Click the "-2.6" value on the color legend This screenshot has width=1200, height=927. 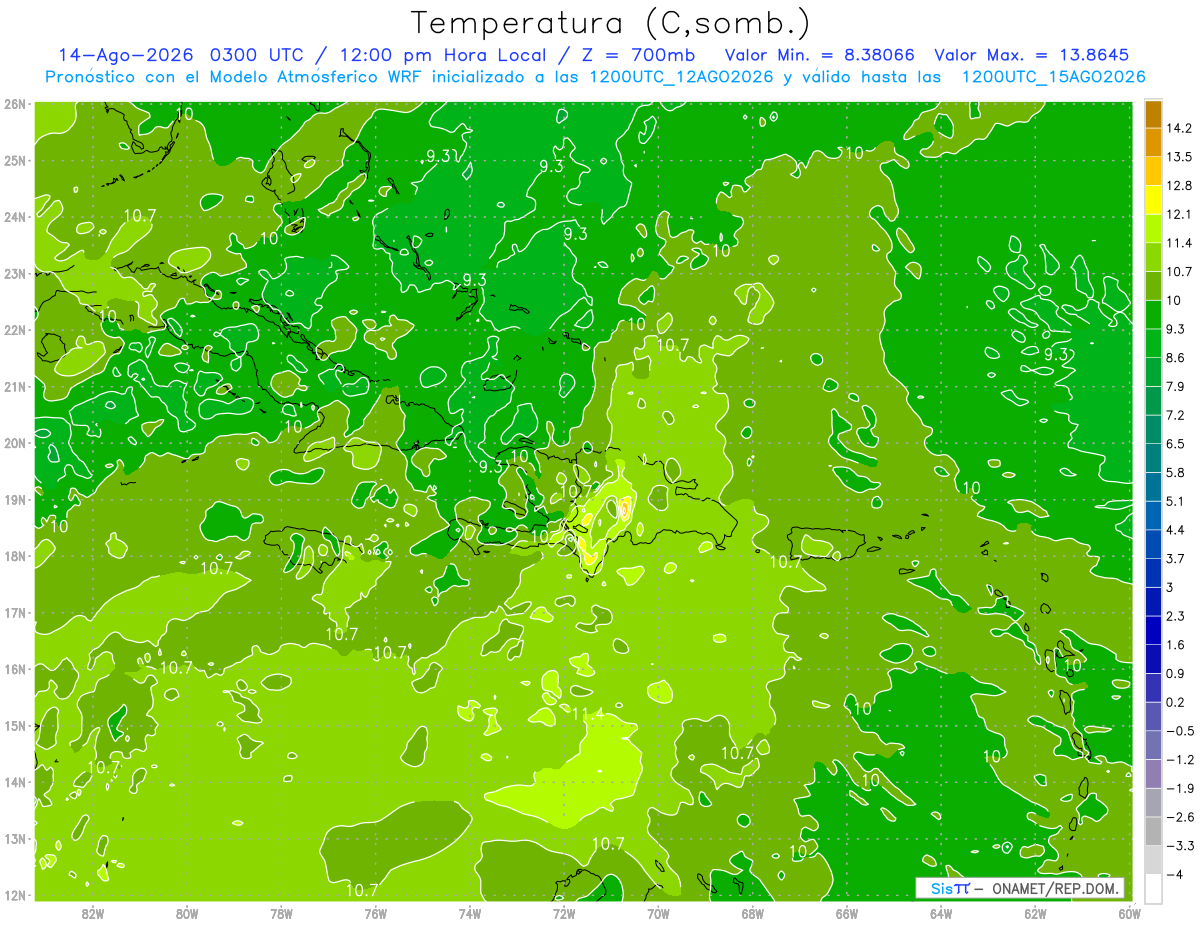(1180, 817)
